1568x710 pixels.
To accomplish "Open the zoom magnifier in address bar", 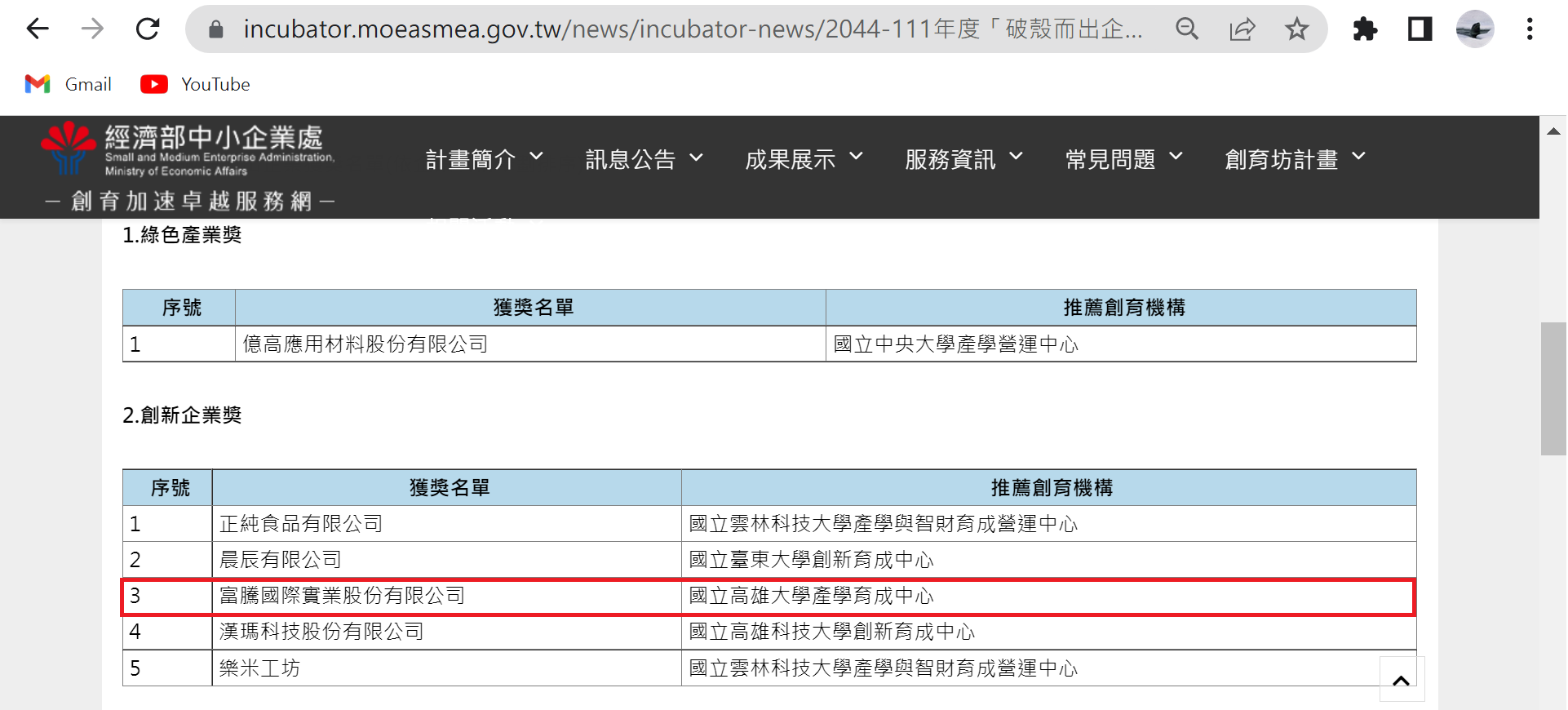I will pyautogui.click(x=1187, y=29).
